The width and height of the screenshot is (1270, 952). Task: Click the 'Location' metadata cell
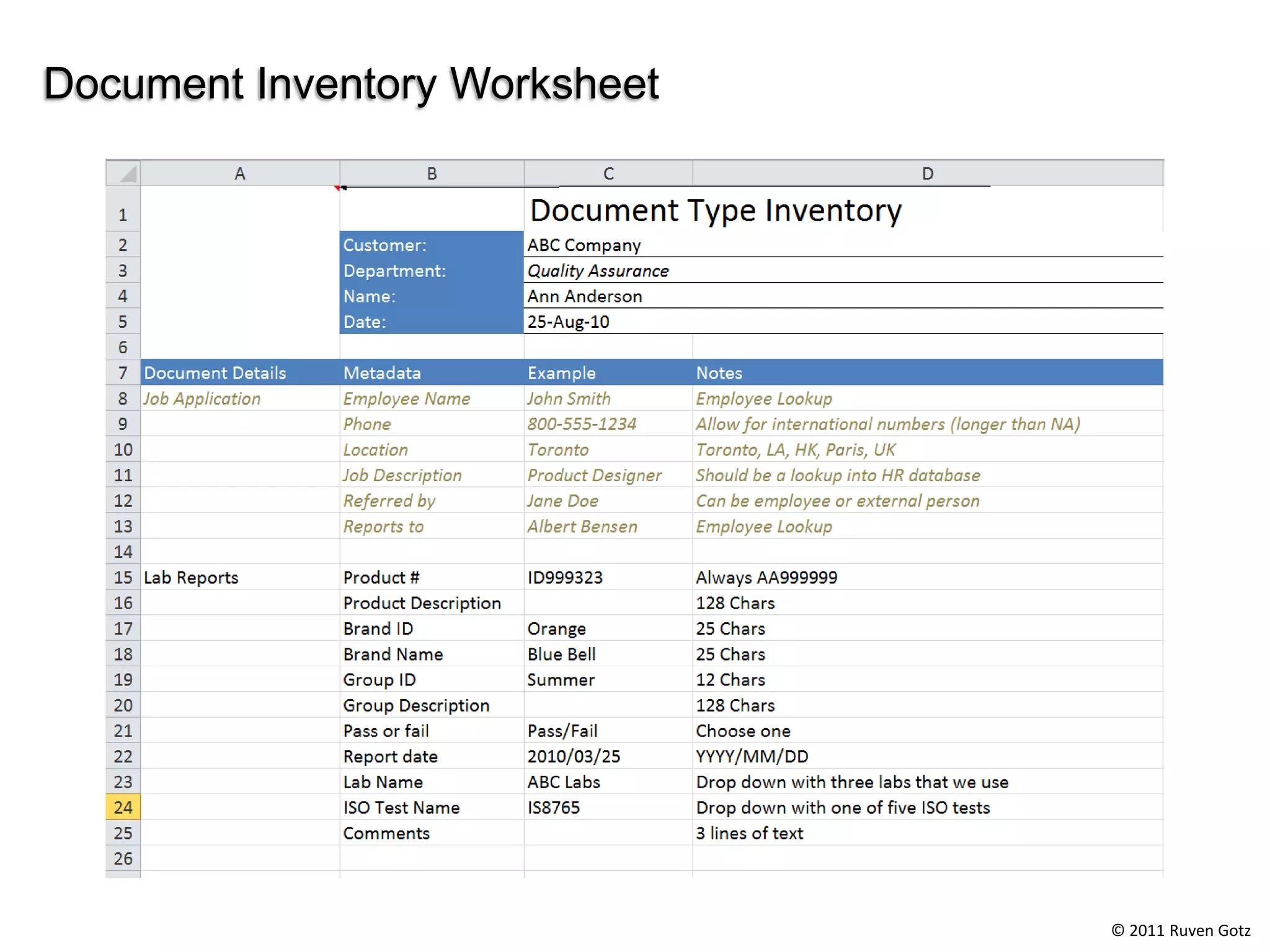coord(432,449)
